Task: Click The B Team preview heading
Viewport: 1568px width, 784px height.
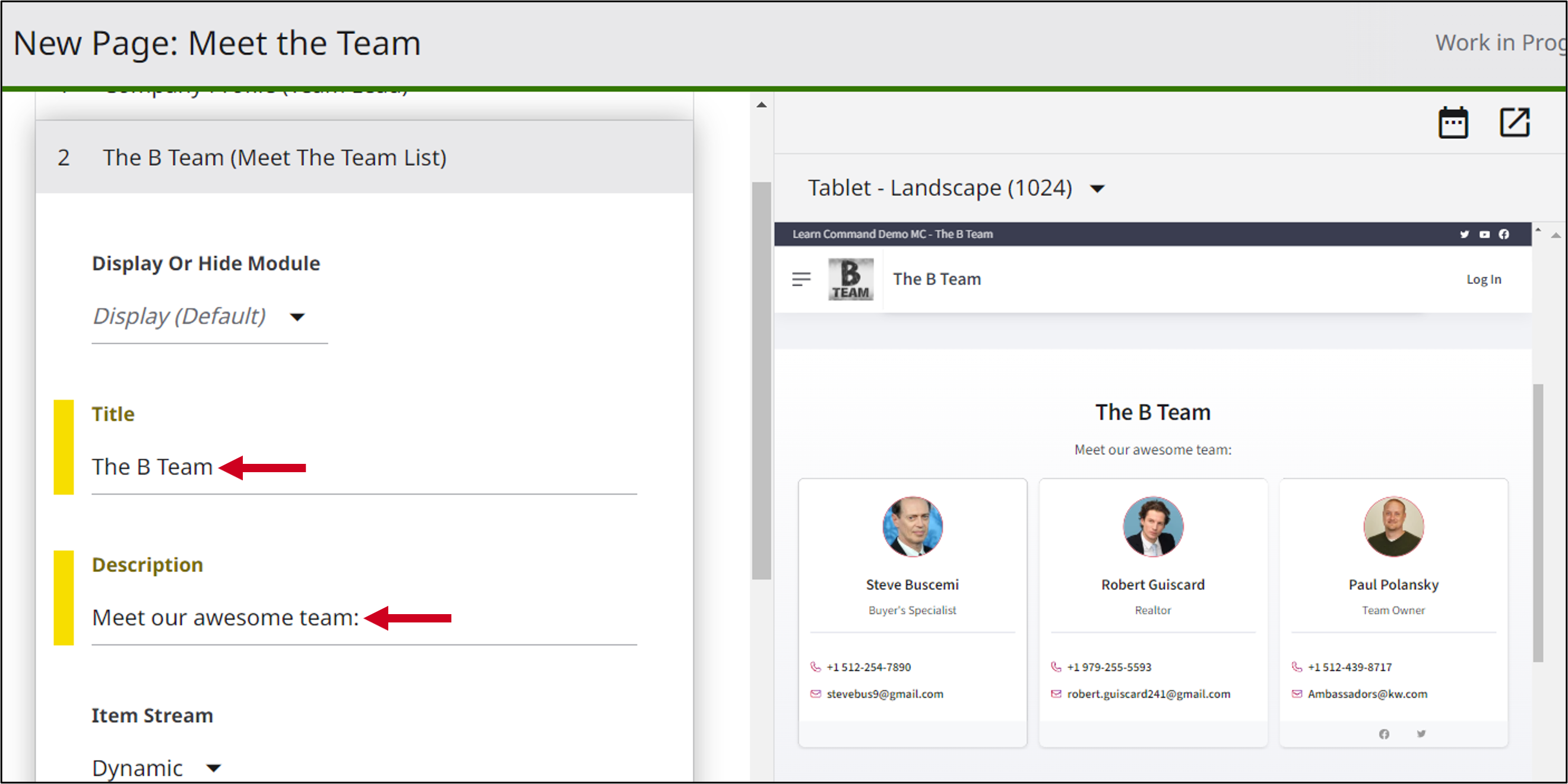Action: click(1152, 413)
